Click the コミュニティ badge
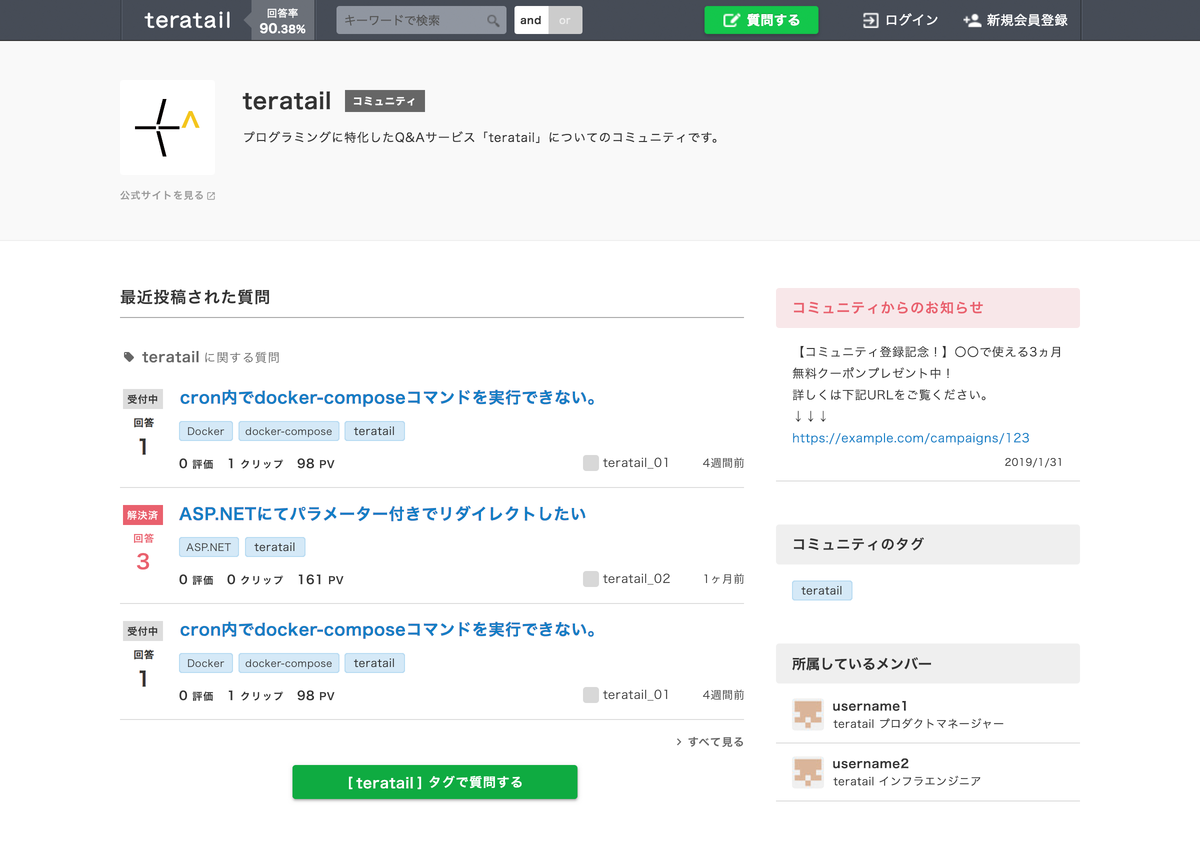This screenshot has height=850, width=1200. coord(385,101)
